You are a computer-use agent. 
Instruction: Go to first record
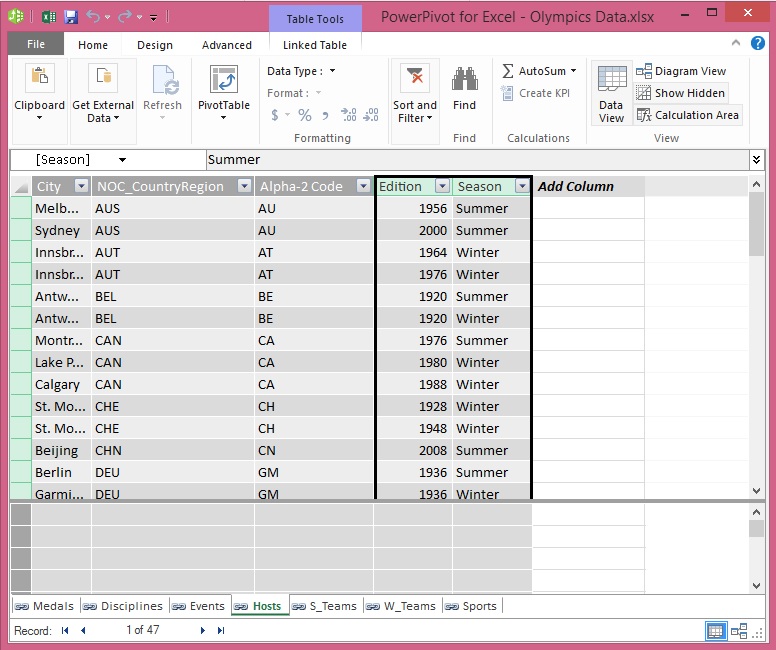point(65,630)
